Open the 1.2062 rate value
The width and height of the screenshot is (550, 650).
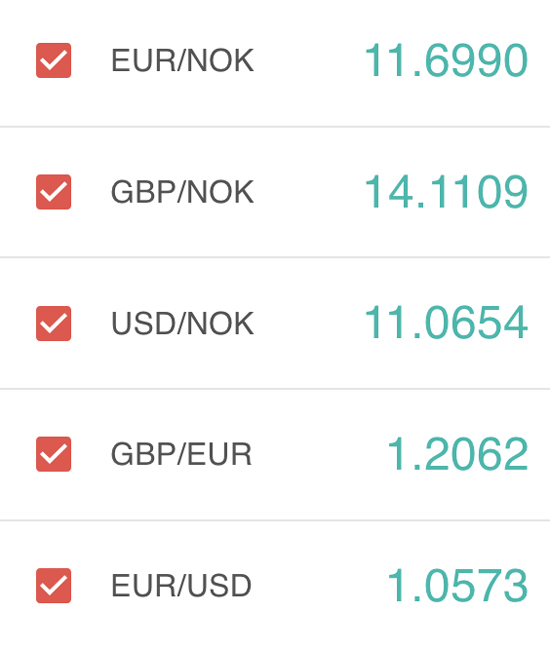click(458, 454)
